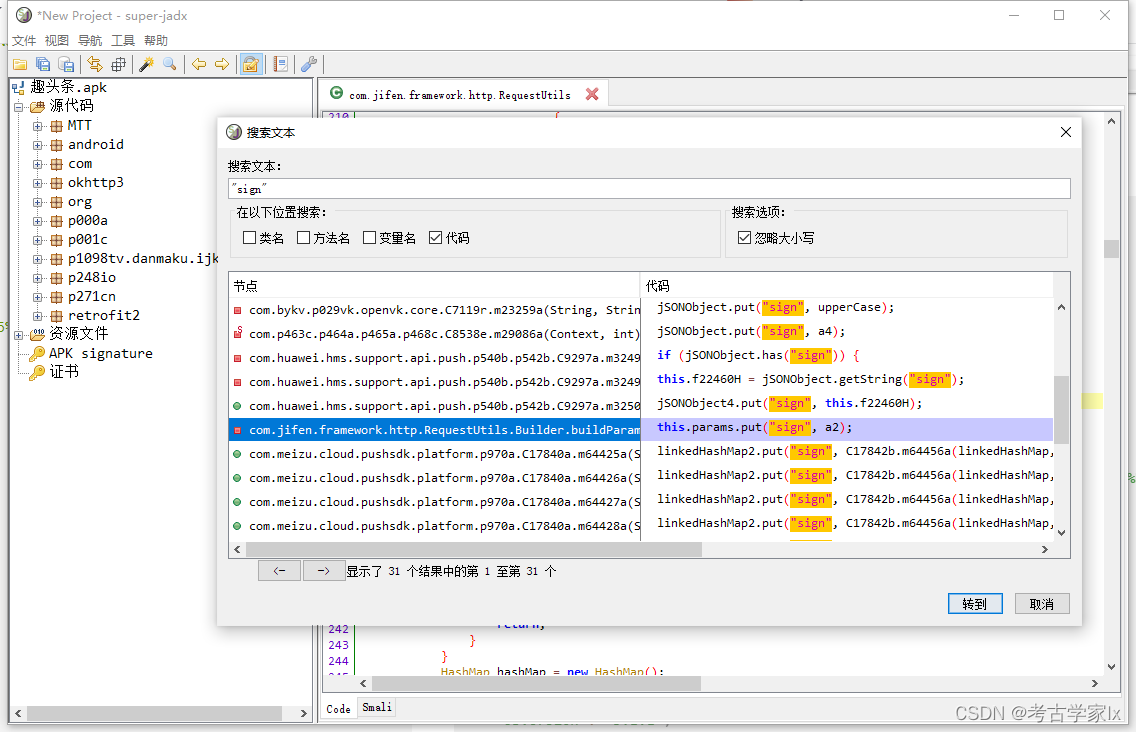The width and height of the screenshot is (1136, 732).
Task: Expand the okhttp3 package node
Action: 36,182
